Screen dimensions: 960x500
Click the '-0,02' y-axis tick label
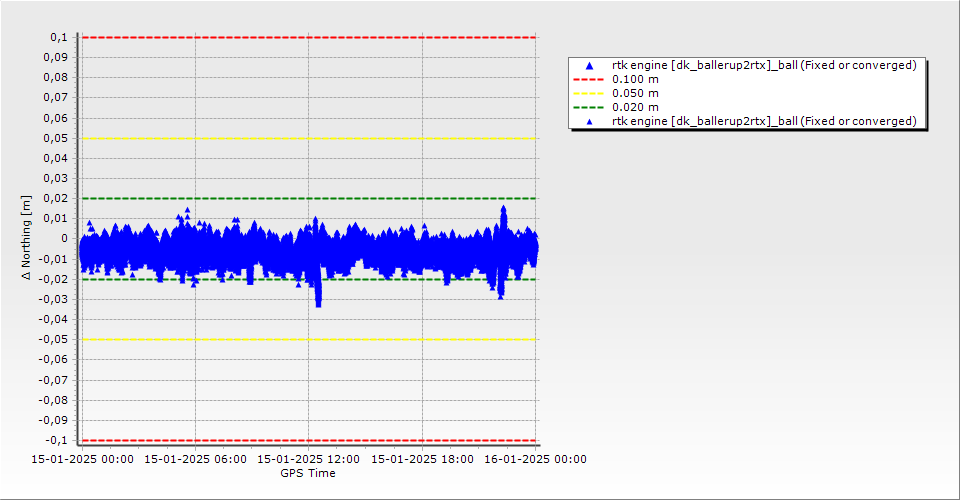coord(53,279)
